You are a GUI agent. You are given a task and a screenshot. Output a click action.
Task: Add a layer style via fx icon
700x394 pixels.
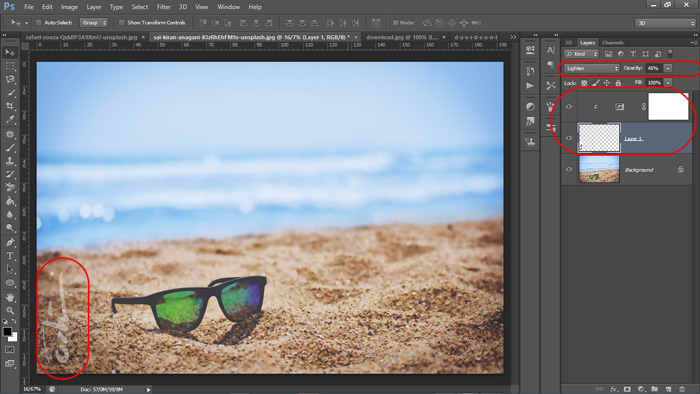point(613,389)
